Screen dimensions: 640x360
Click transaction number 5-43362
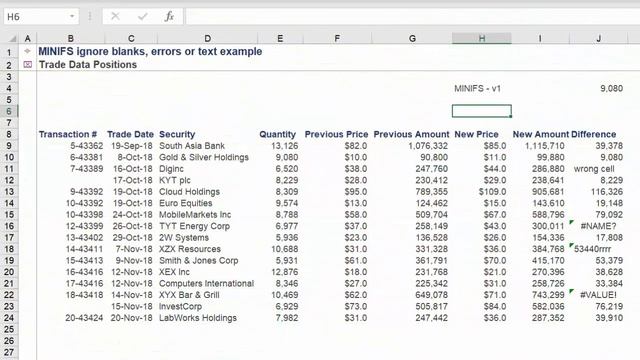[x=87, y=146]
